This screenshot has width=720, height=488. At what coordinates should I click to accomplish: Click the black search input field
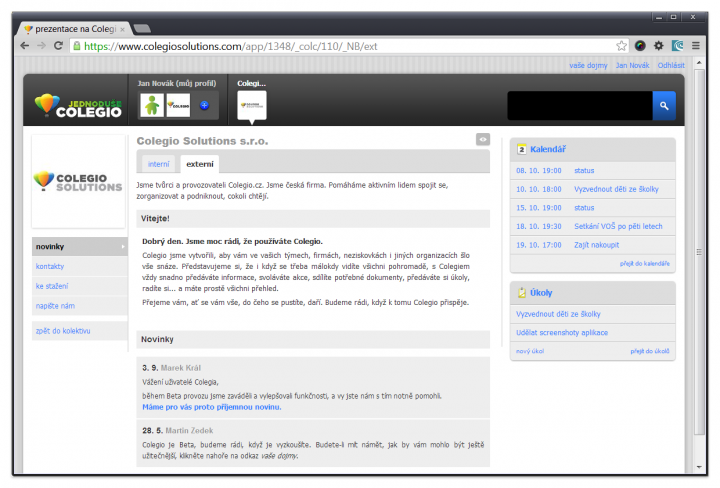[580, 106]
